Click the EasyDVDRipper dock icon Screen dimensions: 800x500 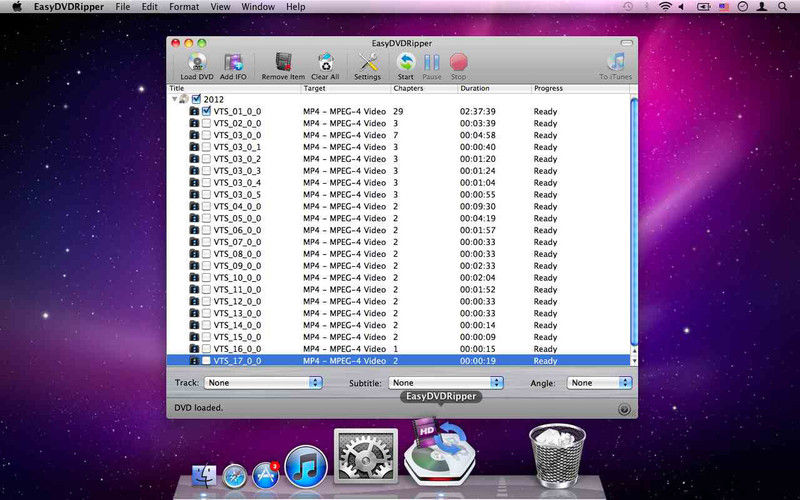[440, 452]
